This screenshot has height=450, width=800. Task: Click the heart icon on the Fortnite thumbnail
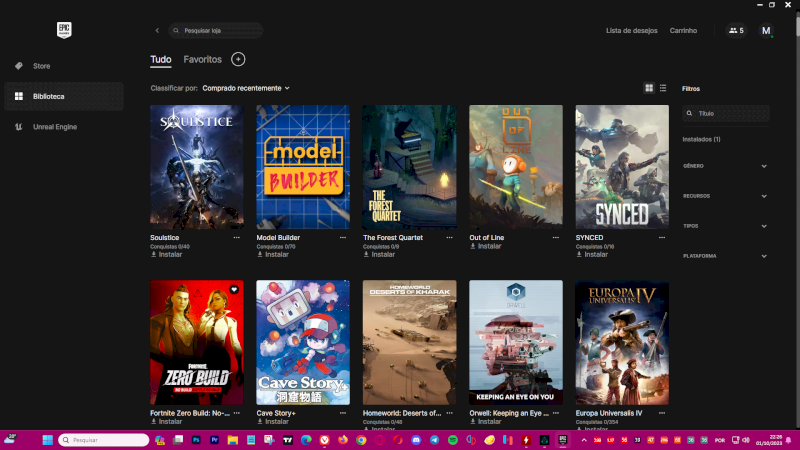[x=234, y=289]
